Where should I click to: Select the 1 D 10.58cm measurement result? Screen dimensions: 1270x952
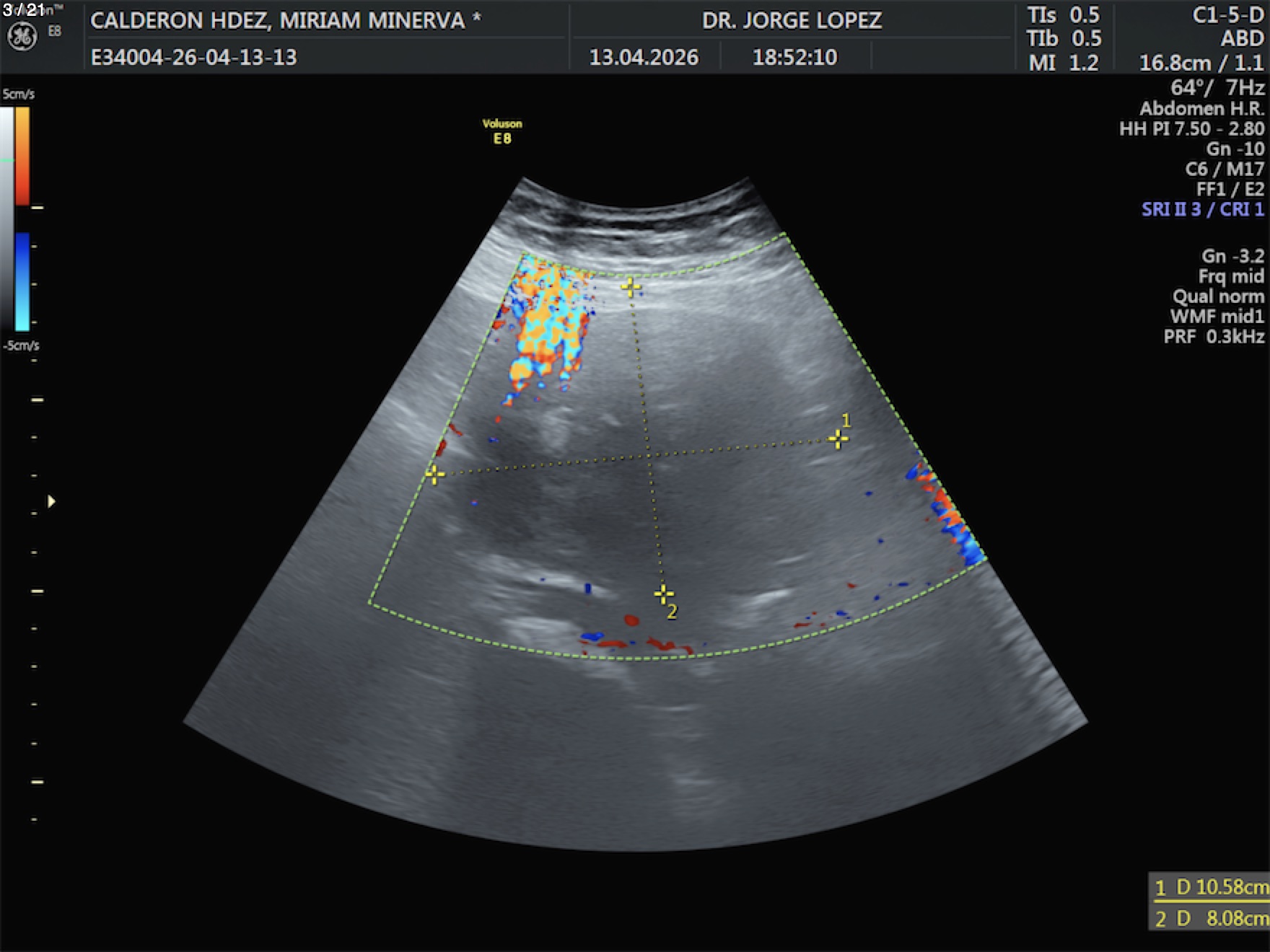pos(1211,887)
